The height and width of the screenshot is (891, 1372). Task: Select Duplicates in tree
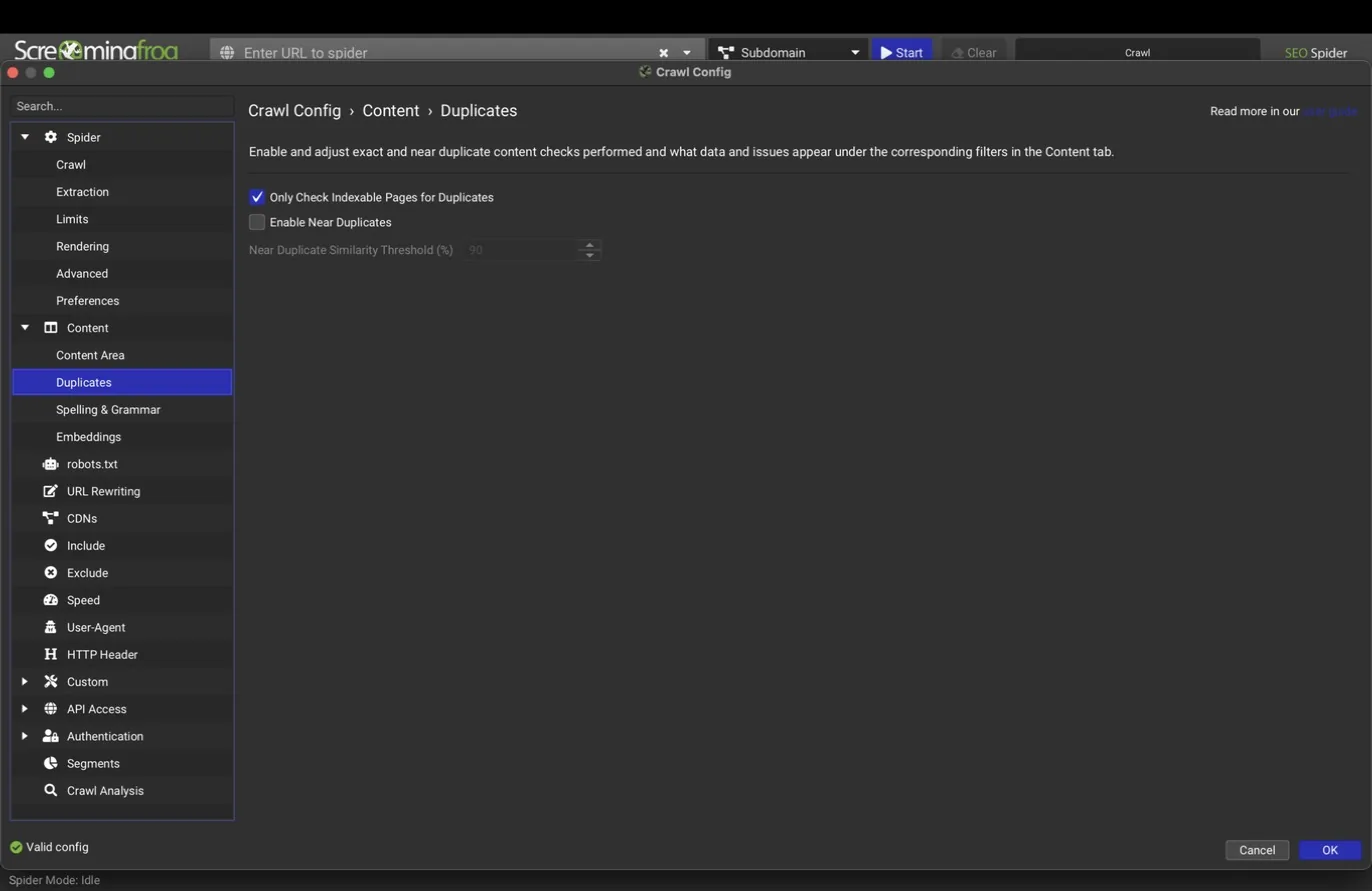122,382
